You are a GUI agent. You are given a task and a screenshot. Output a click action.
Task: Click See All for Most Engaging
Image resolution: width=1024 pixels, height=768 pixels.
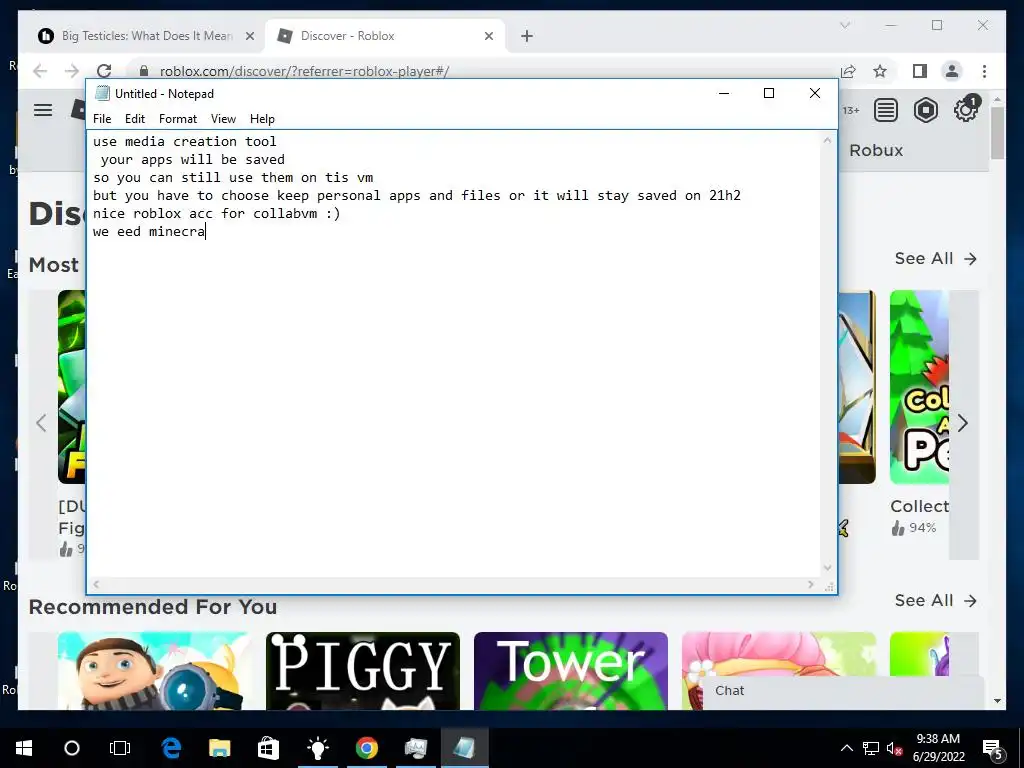tap(936, 259)
